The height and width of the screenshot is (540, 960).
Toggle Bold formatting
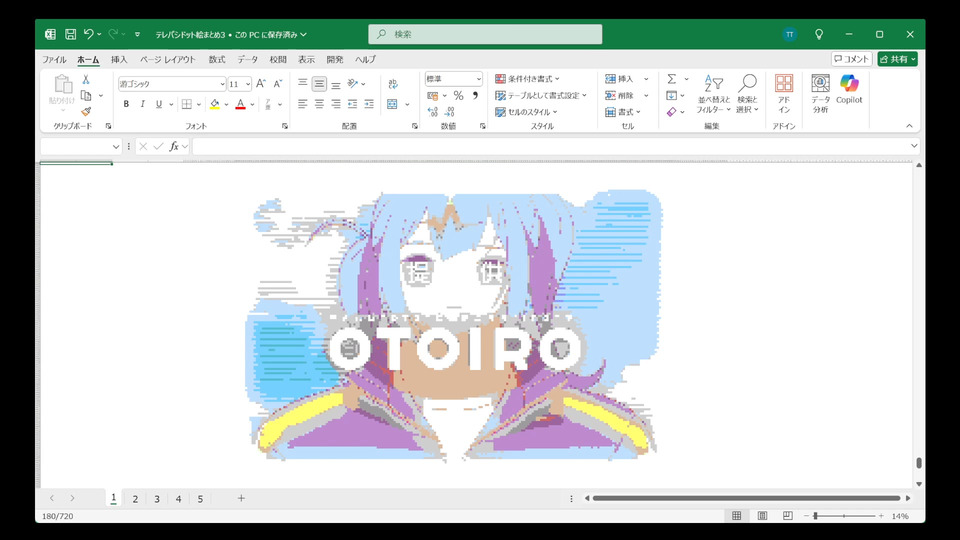tap(126, 104)
